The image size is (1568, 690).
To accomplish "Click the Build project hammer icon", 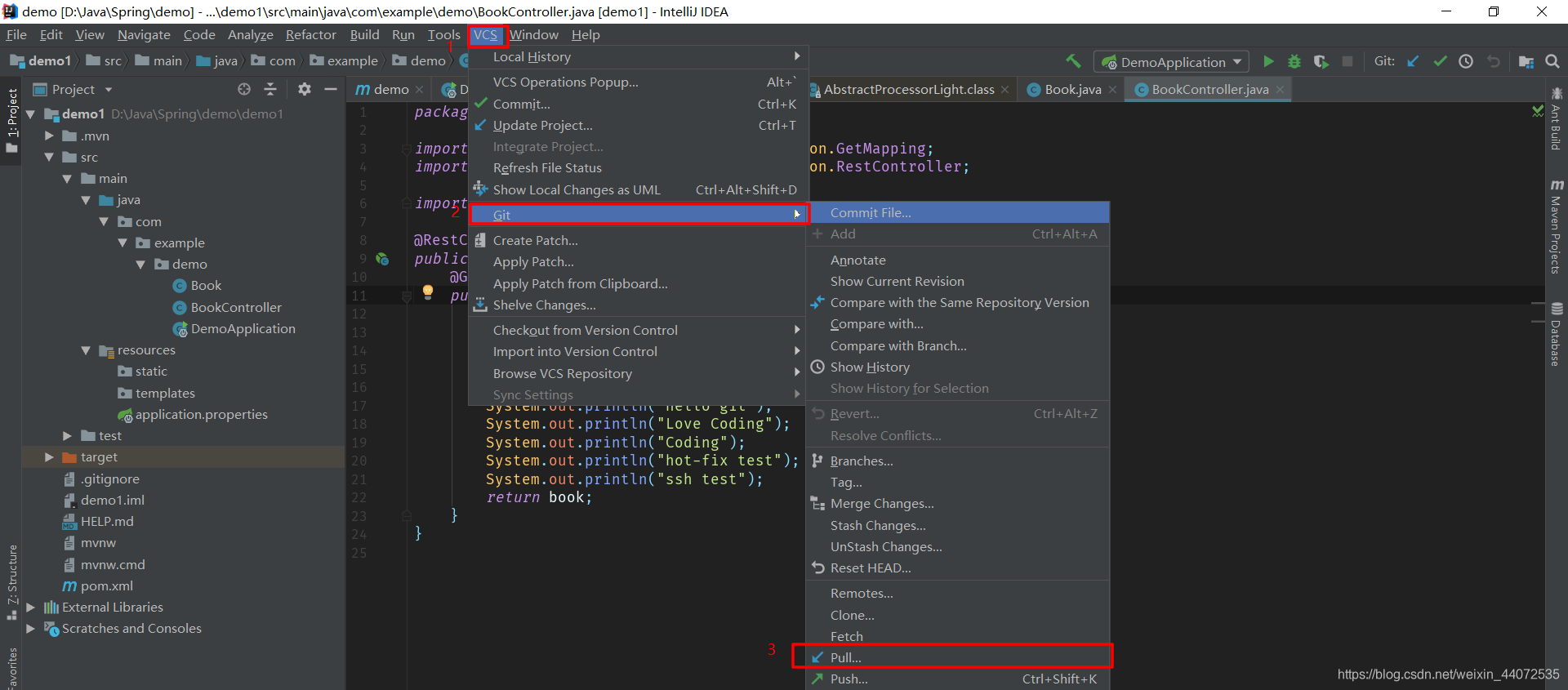I will coord(1073,61).
